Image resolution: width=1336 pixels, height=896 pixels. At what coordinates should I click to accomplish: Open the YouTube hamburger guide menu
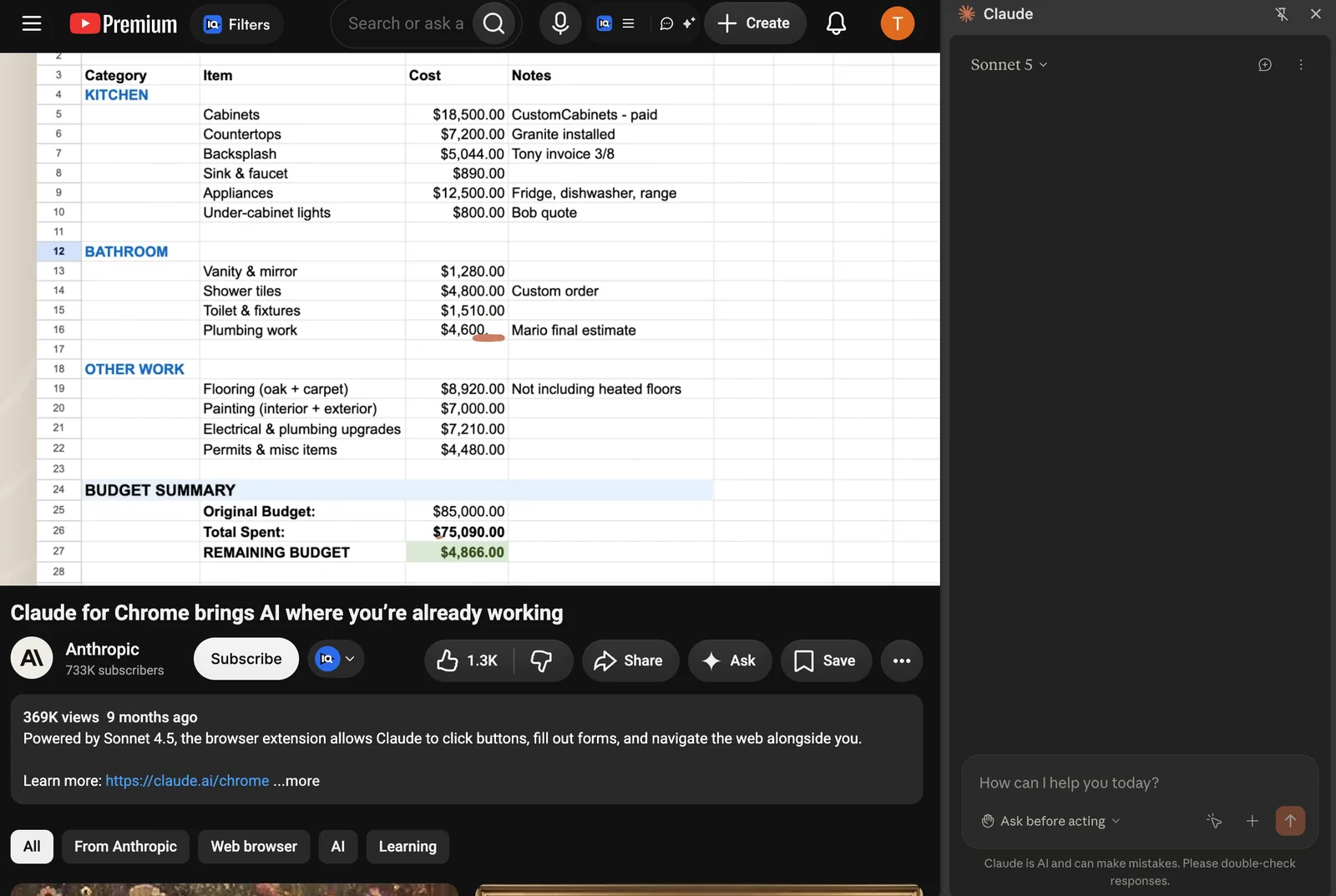(x=32, y=23)
